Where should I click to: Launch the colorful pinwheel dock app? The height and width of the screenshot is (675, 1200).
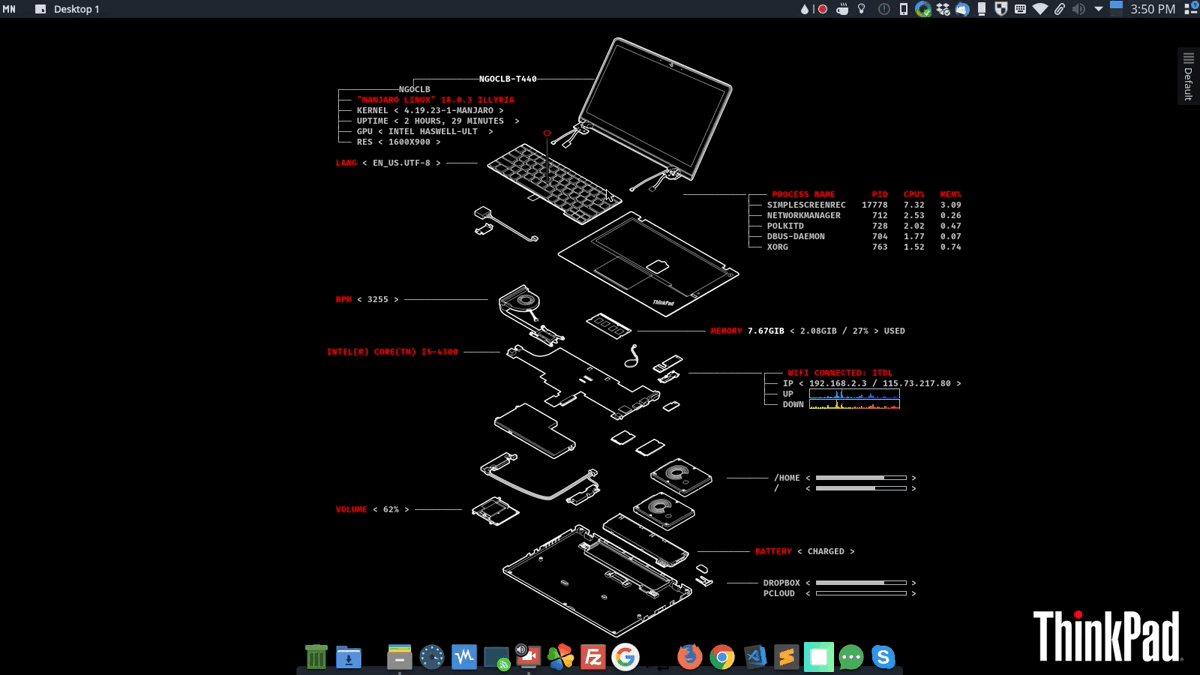(561, 656)
